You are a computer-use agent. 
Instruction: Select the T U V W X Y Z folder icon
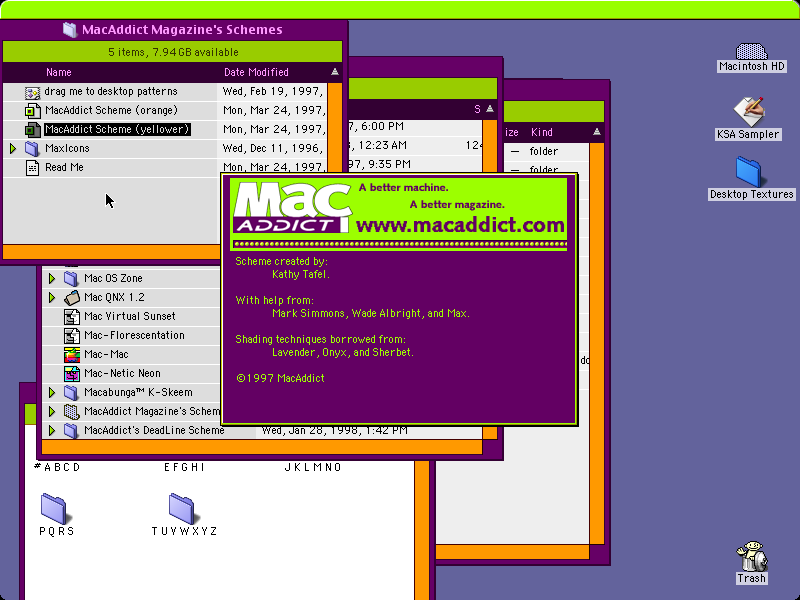coord(182,508)
